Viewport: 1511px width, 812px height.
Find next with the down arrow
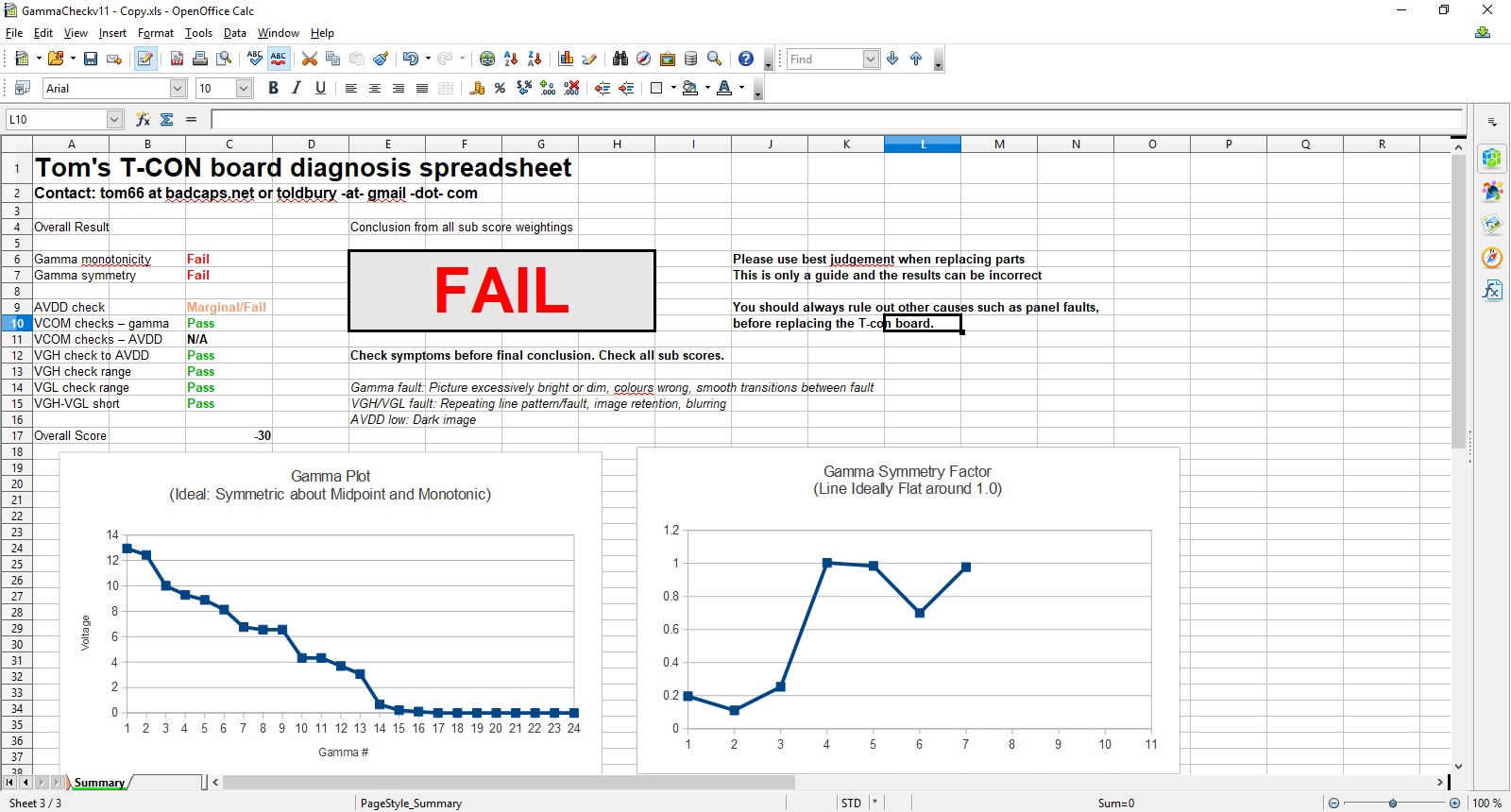tap(892, 59)
